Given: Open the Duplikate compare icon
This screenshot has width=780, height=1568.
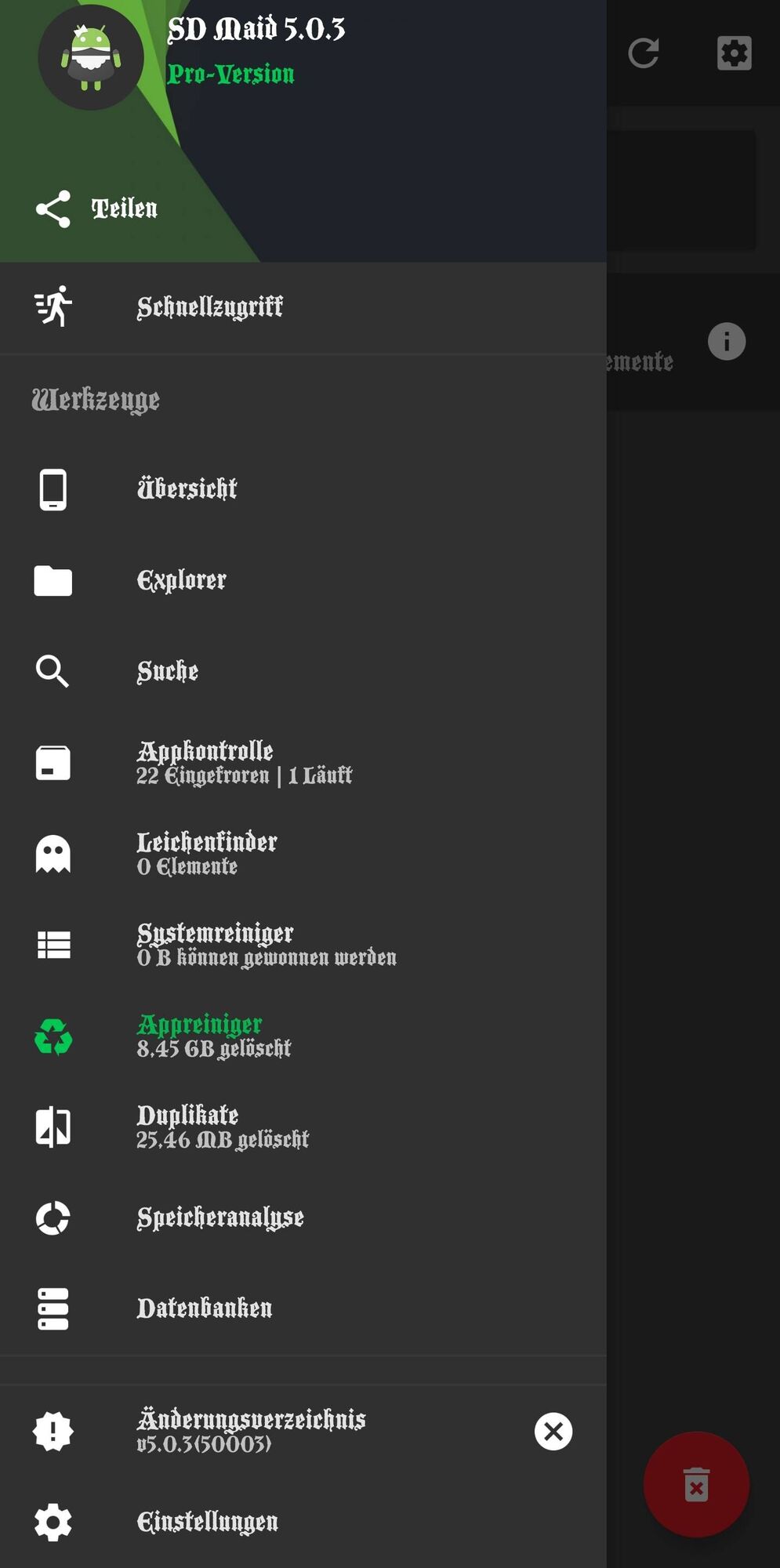Looking at the screenshot, I should [x=53, y=1127].
